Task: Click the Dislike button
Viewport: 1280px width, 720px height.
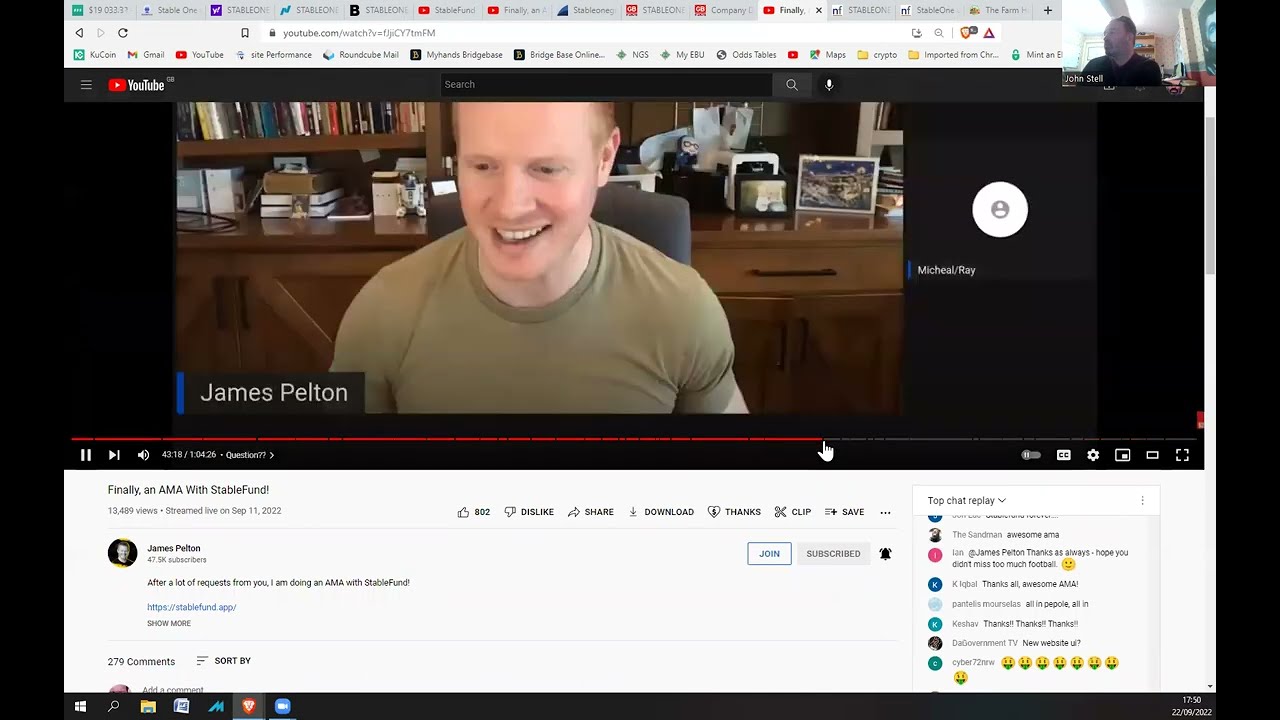Action: [x=529, y=512]
